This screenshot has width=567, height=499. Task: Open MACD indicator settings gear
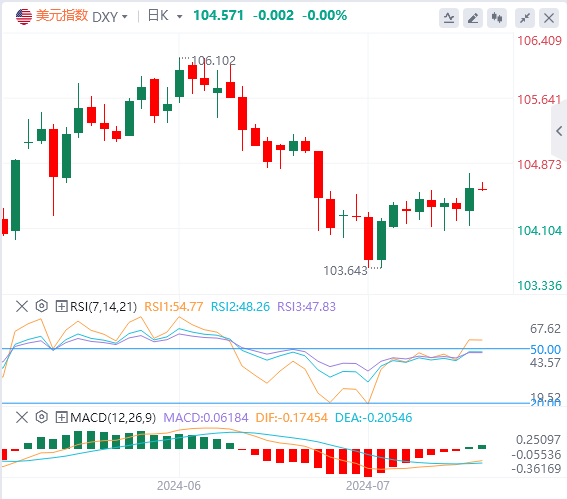(x=42, y=417)
